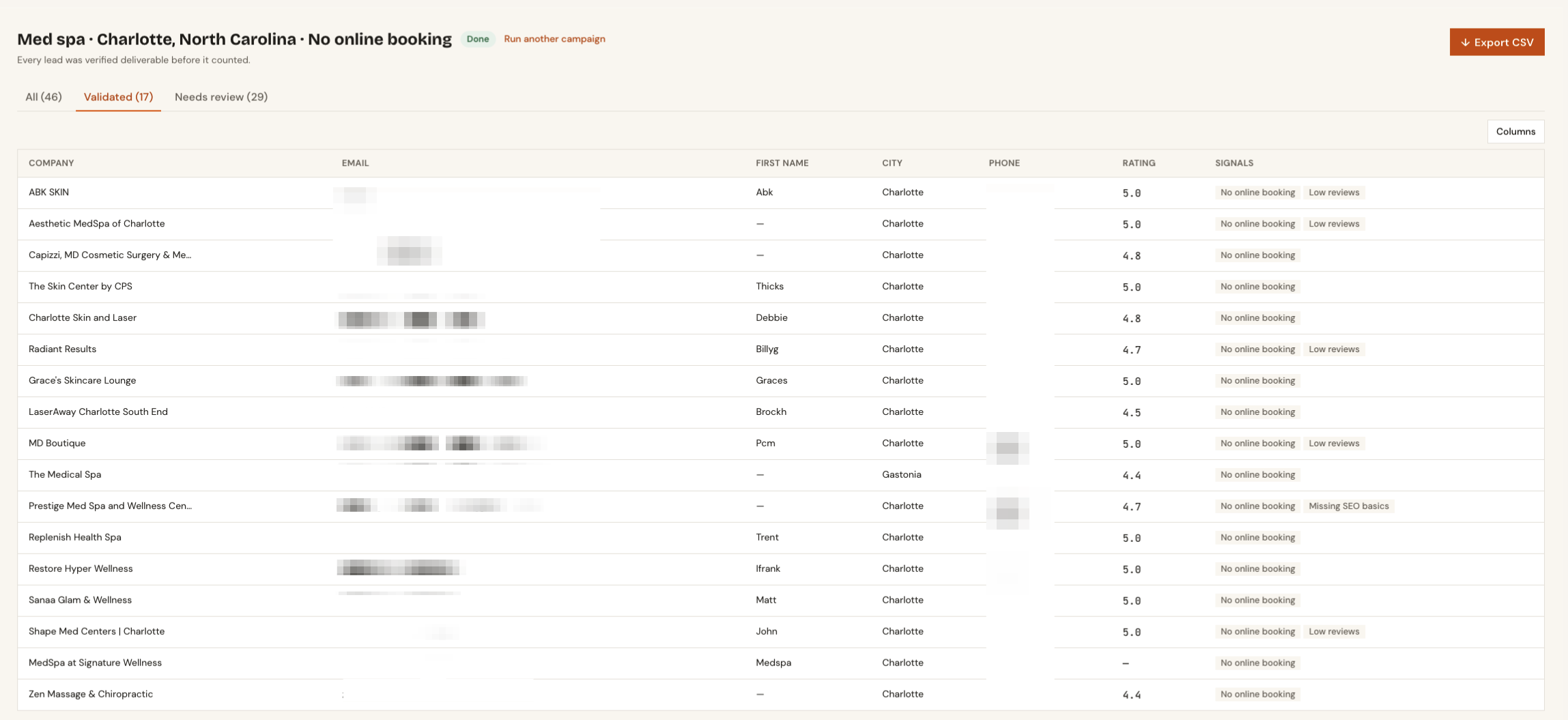1568x720 pixels.
Task: Open Prestige Med Spa and Wellness lead
Action: point(110,506)
